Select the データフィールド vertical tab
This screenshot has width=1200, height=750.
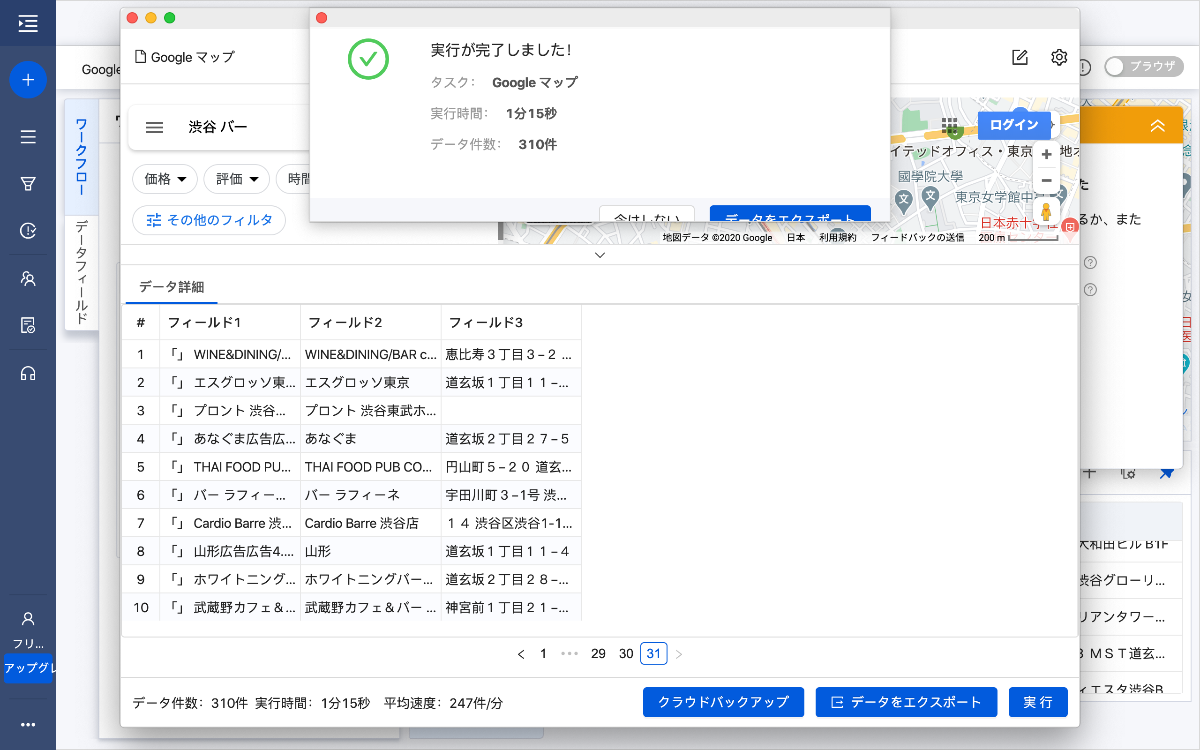click(82, 272)
